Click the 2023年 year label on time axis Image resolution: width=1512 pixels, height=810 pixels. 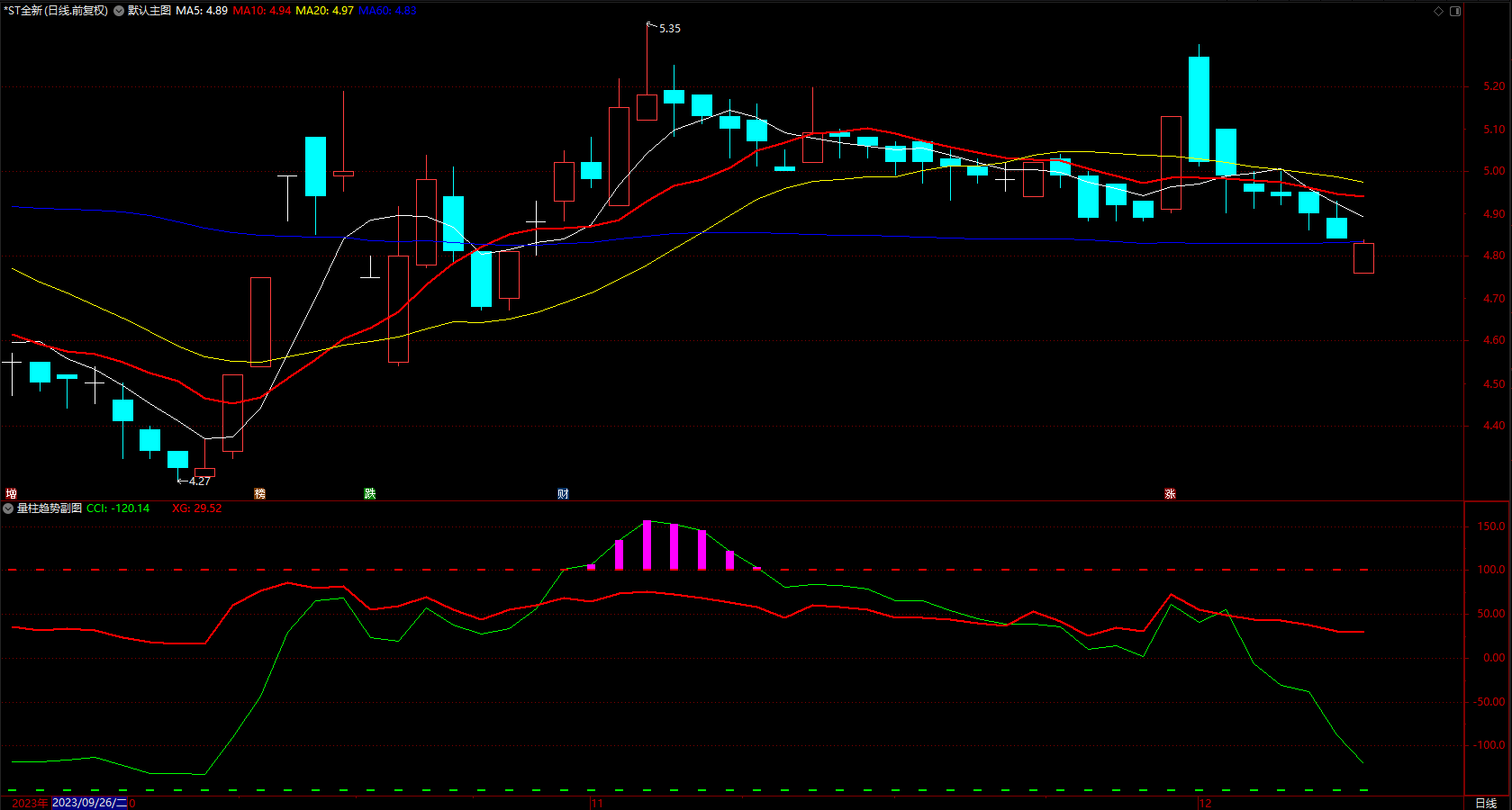click(31, 803)
